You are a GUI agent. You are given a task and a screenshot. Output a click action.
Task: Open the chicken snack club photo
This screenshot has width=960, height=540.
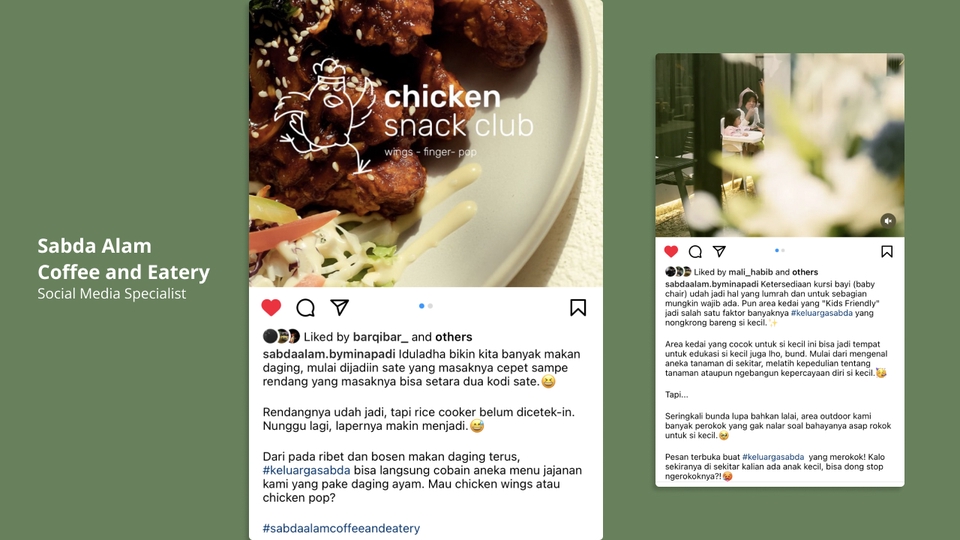coord(426,143)
